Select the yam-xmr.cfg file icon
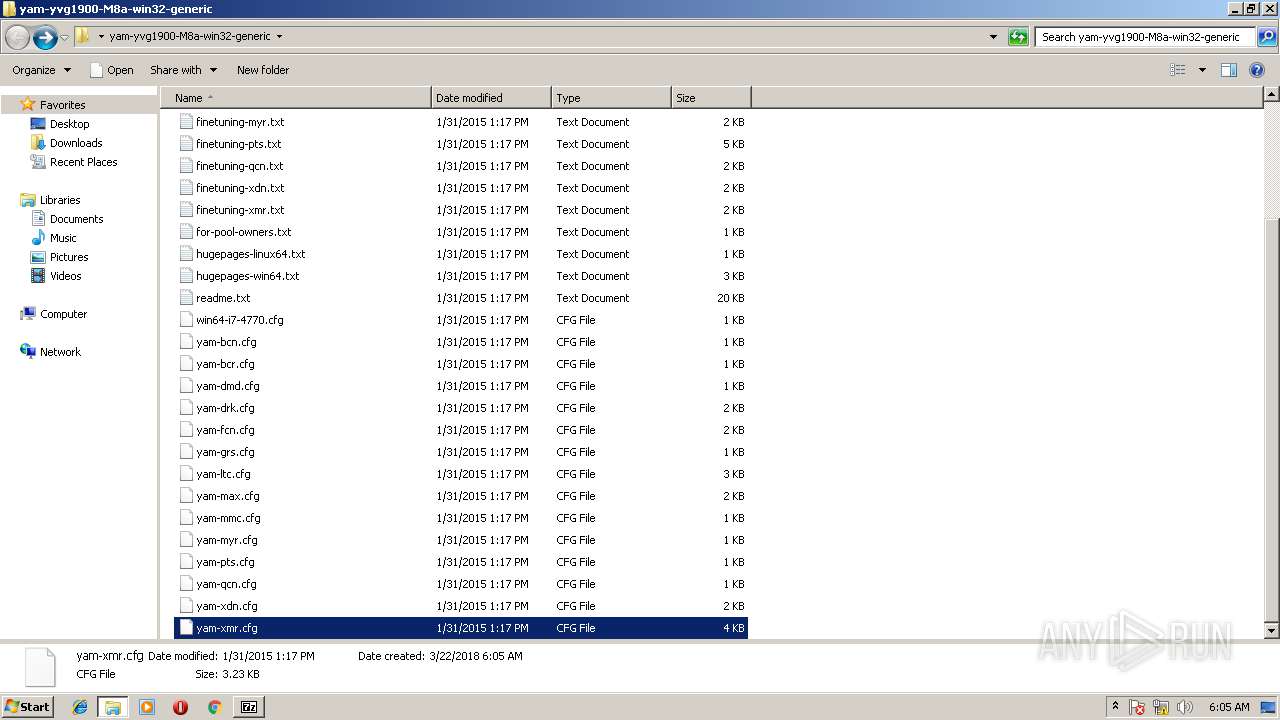1280x720 pixels. tap(186, 628)
